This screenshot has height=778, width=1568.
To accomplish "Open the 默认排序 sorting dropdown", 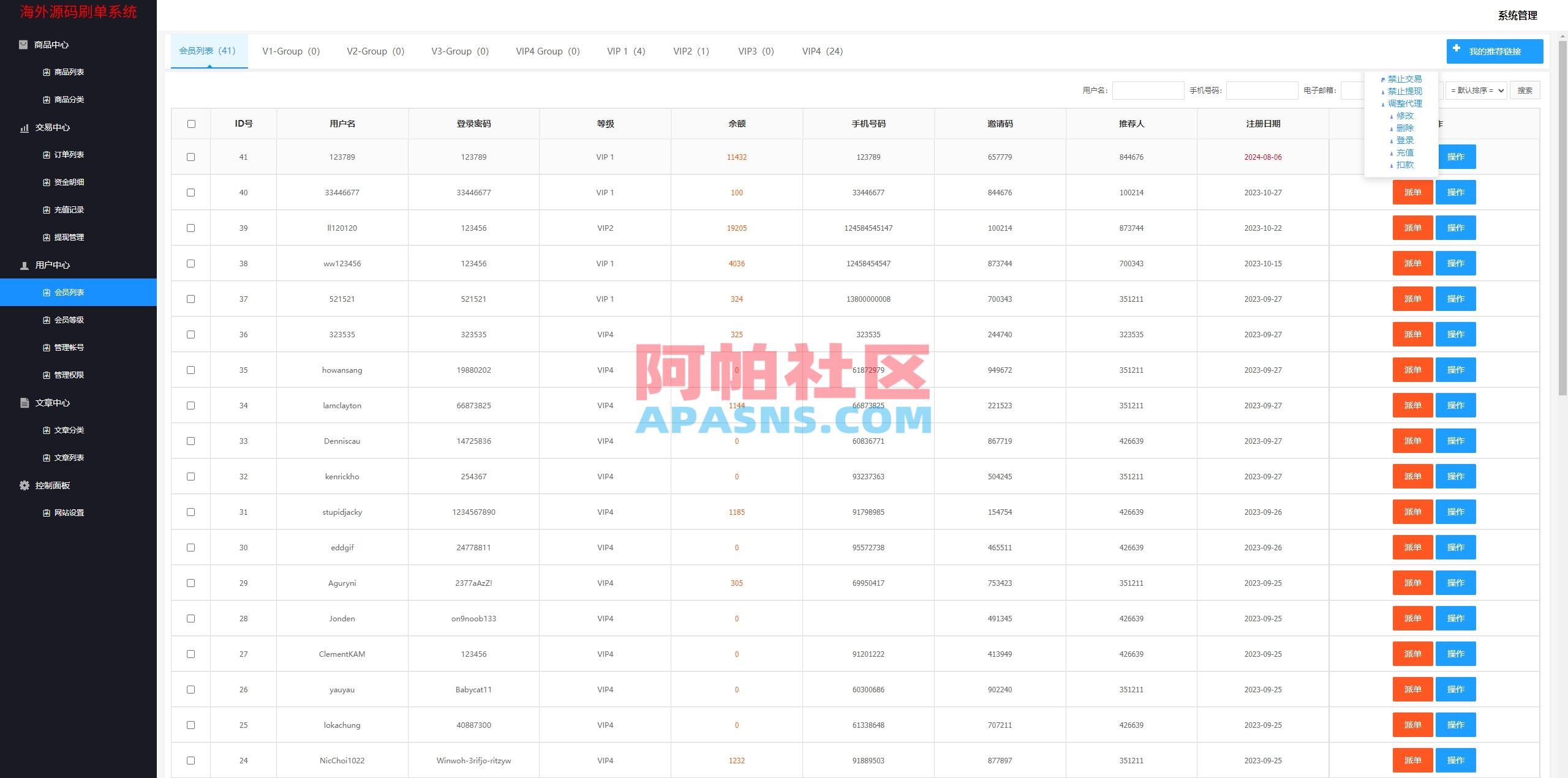I will point(1476,90).
